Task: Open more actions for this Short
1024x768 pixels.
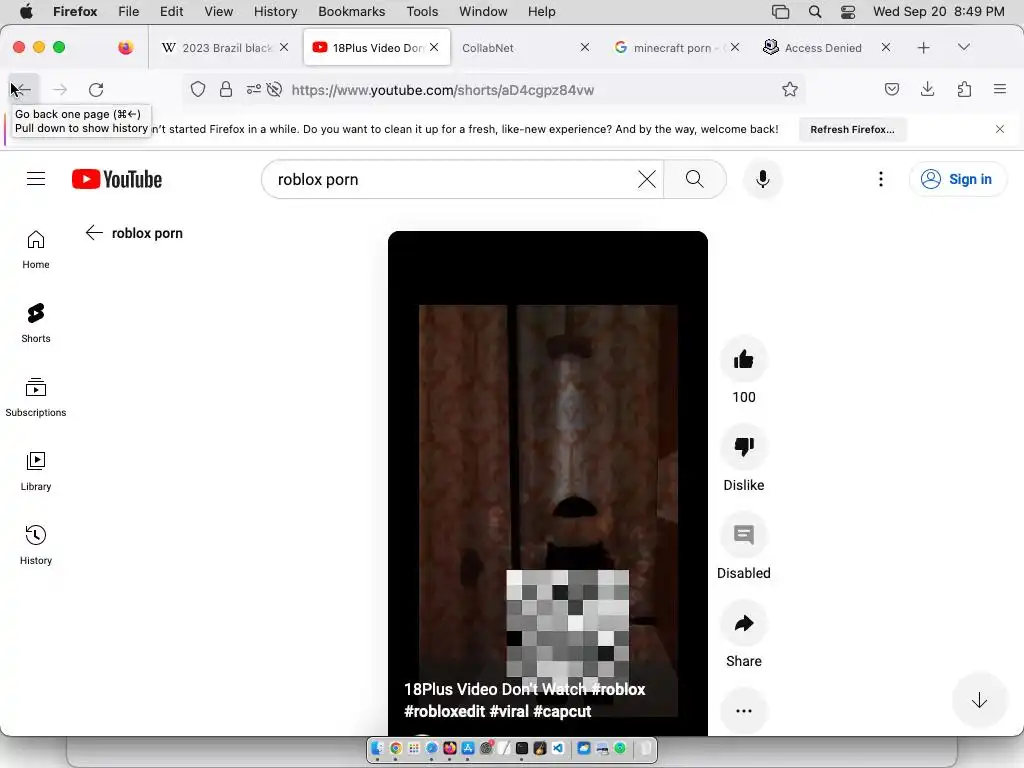Action: [744, 711]
